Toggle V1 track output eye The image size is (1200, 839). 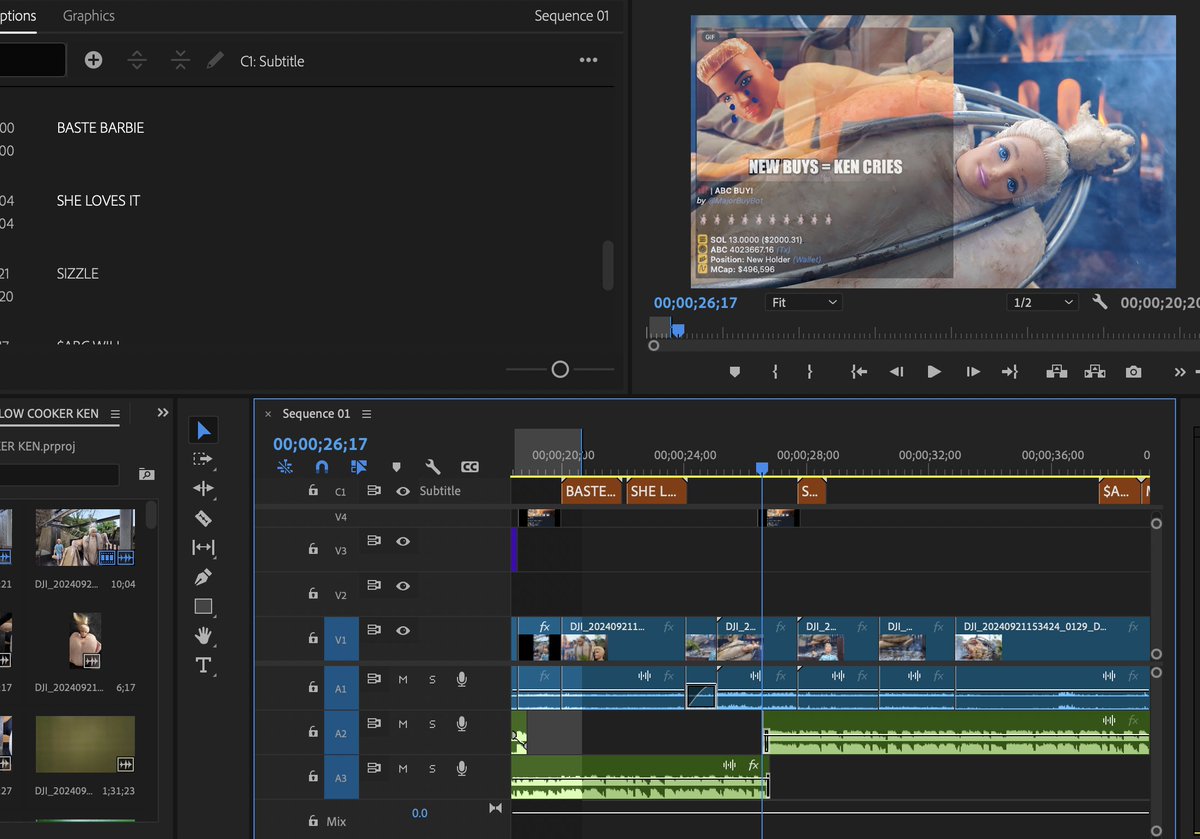[x=403, y=630]
